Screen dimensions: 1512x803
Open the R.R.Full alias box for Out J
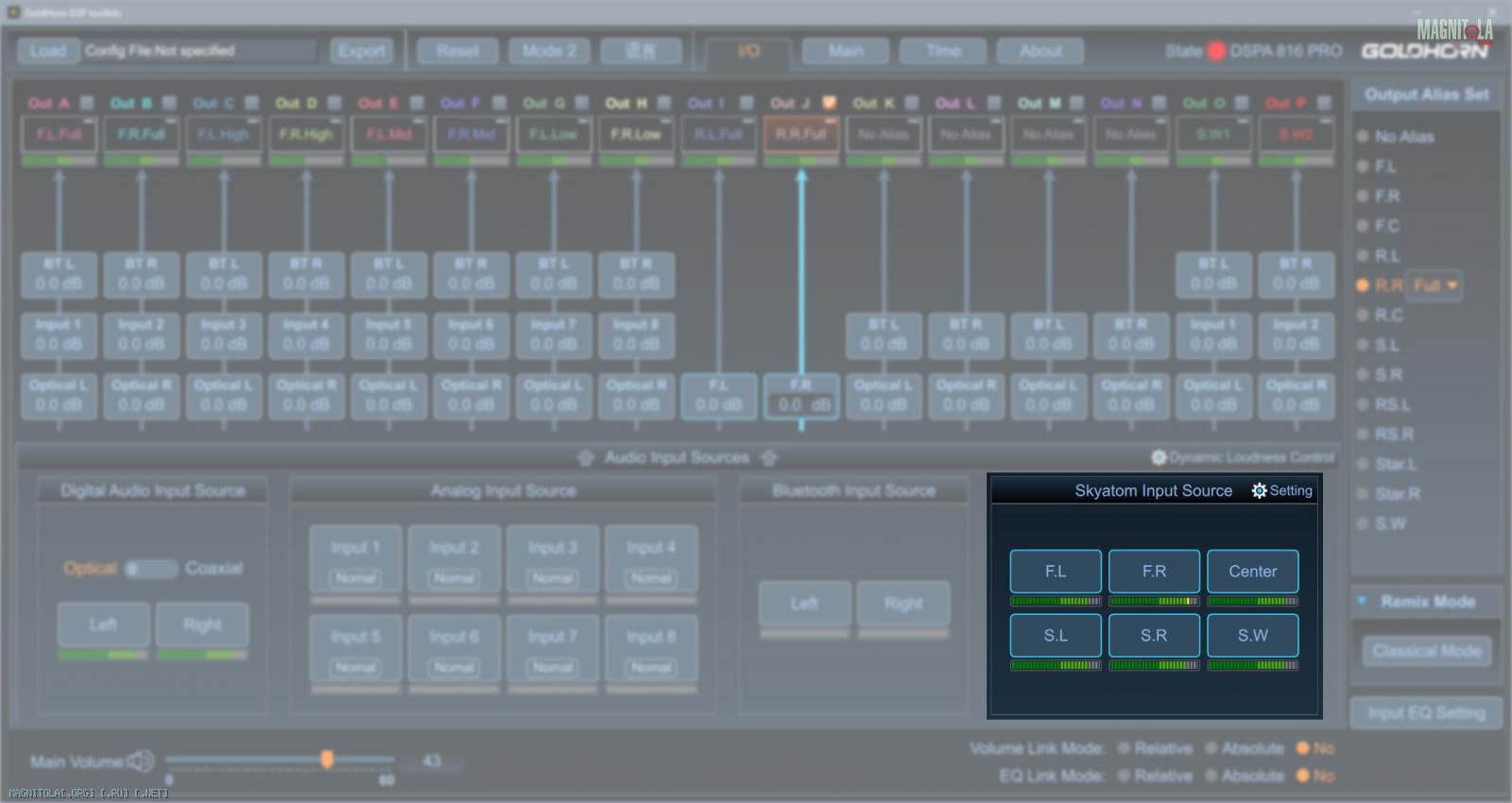point(800,135)
